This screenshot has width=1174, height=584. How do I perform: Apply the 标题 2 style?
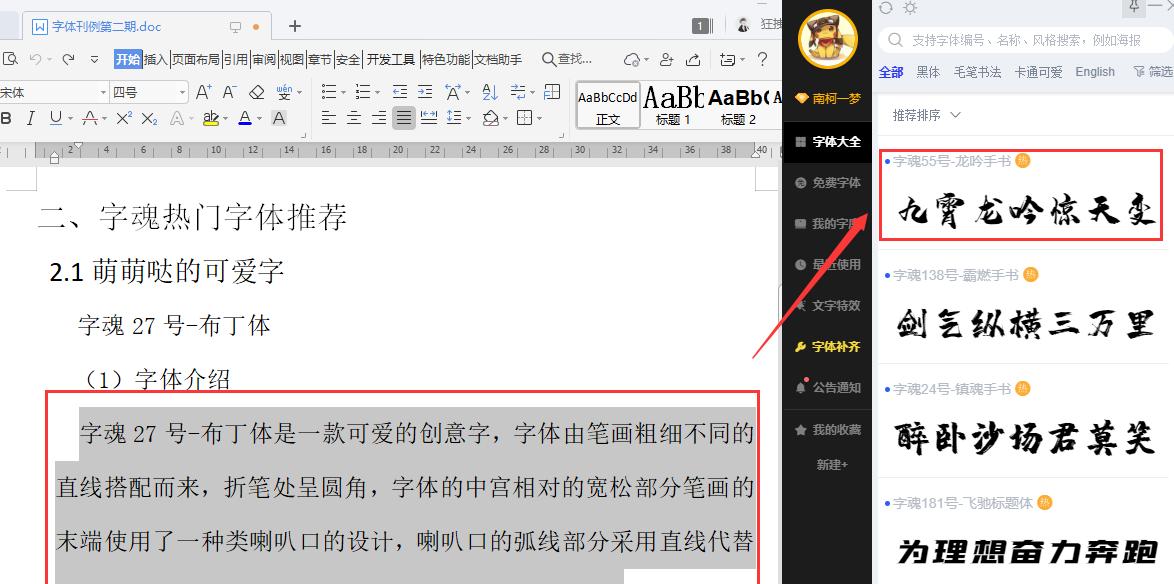tap(738, 105)
